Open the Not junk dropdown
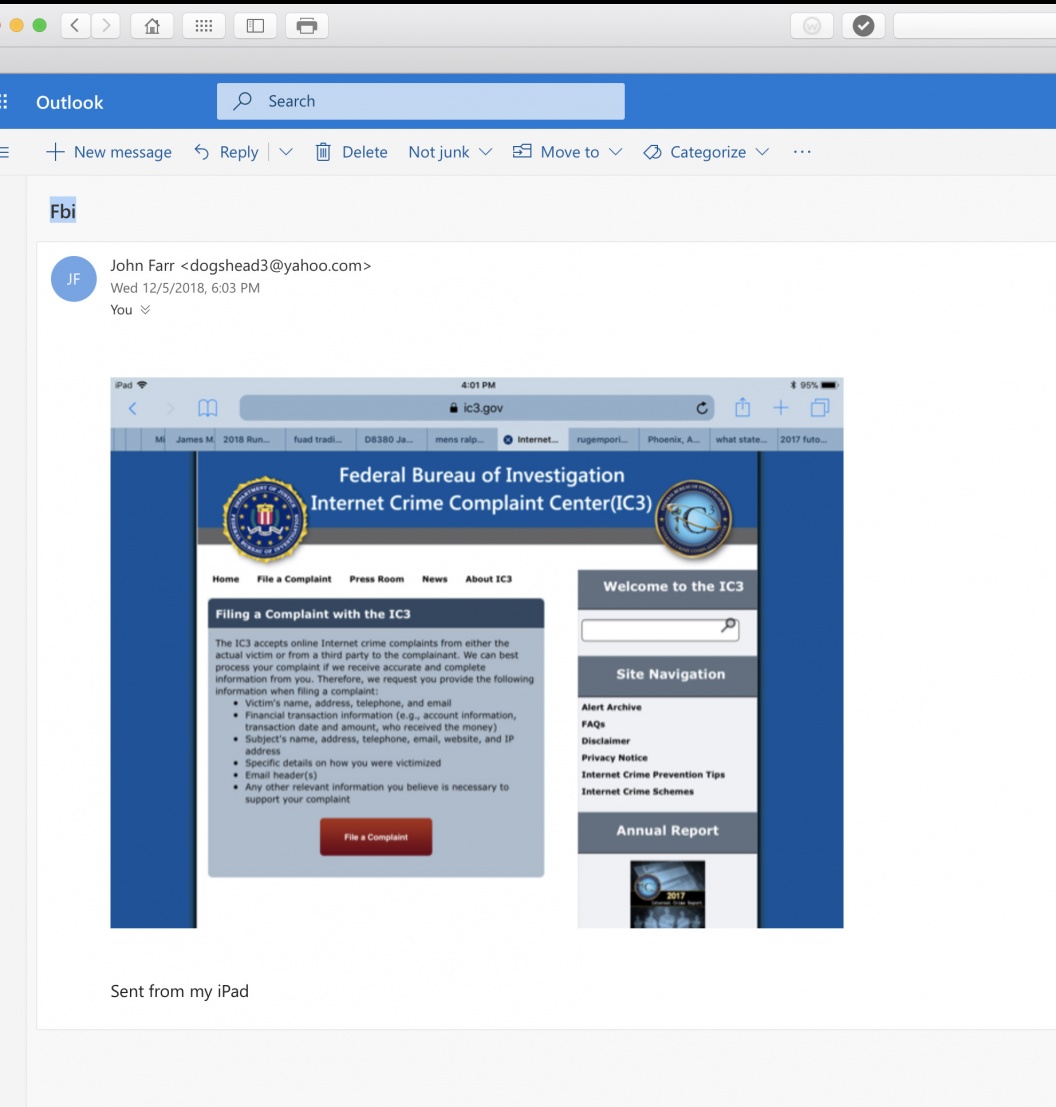 450,152
